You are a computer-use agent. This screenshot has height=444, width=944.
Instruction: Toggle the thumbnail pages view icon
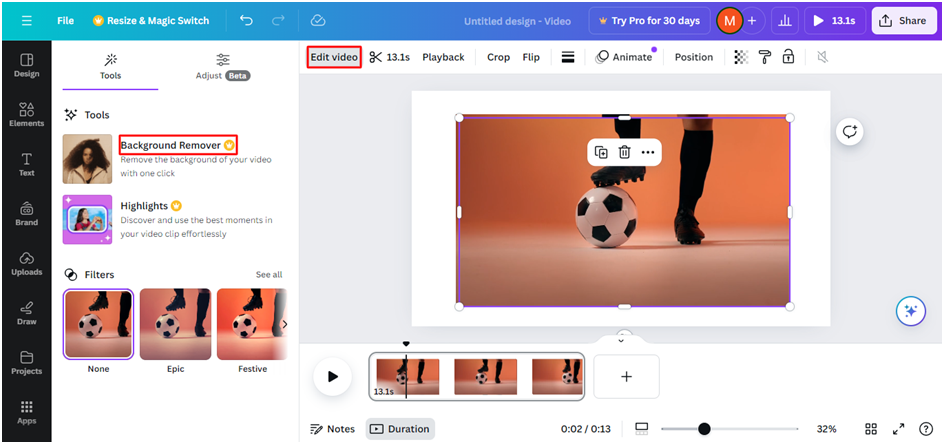click(641, 428)
